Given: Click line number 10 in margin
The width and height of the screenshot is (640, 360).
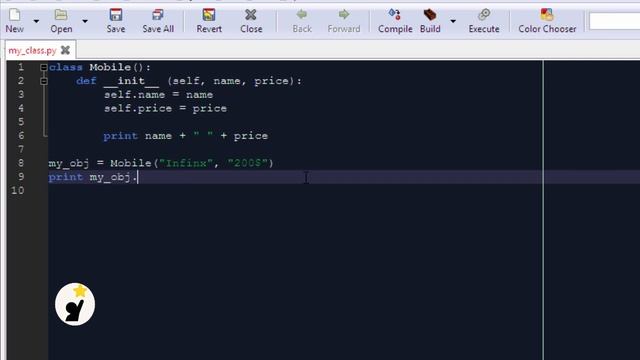Looking at the screenshot, I should coord(18,190).
